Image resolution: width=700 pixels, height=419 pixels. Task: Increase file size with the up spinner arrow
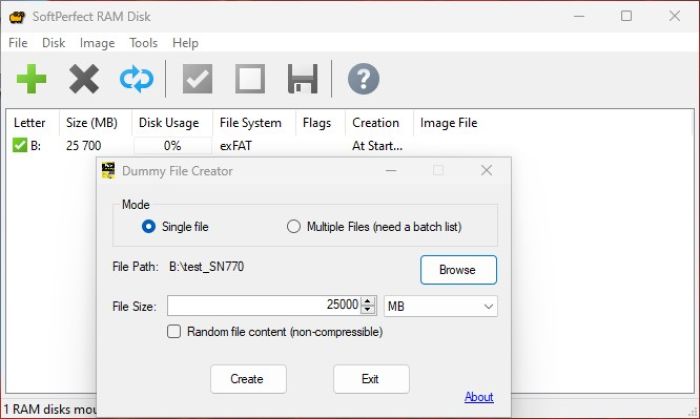(368, 301)
